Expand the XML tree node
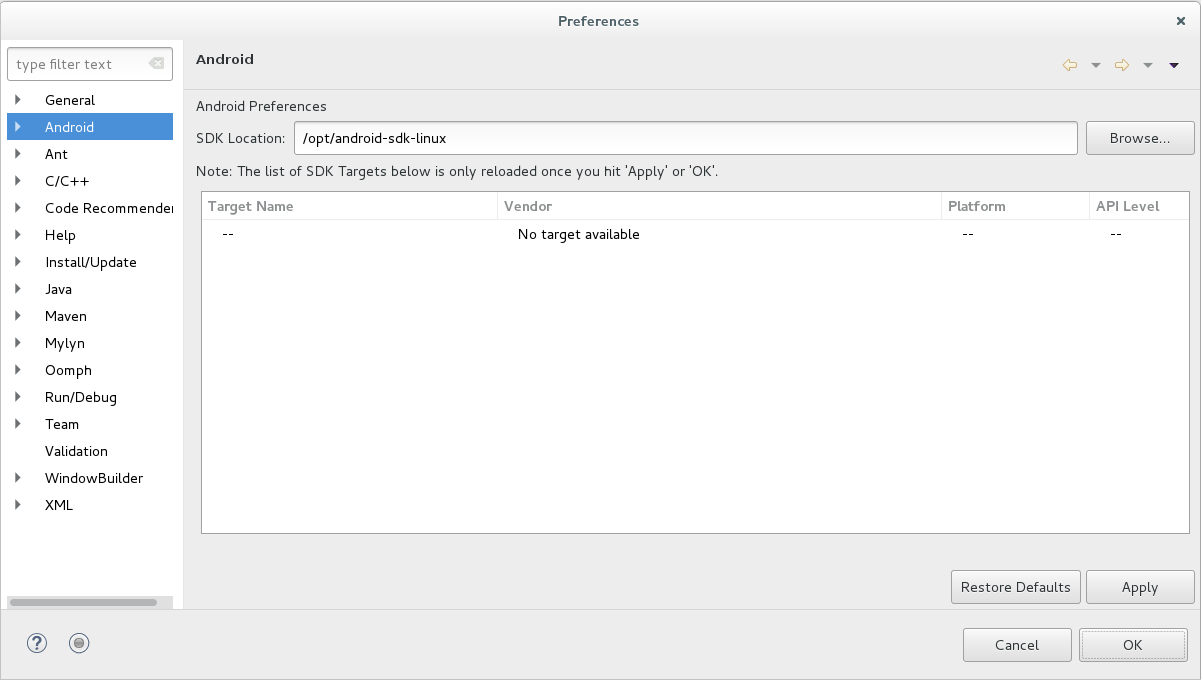 18,505
